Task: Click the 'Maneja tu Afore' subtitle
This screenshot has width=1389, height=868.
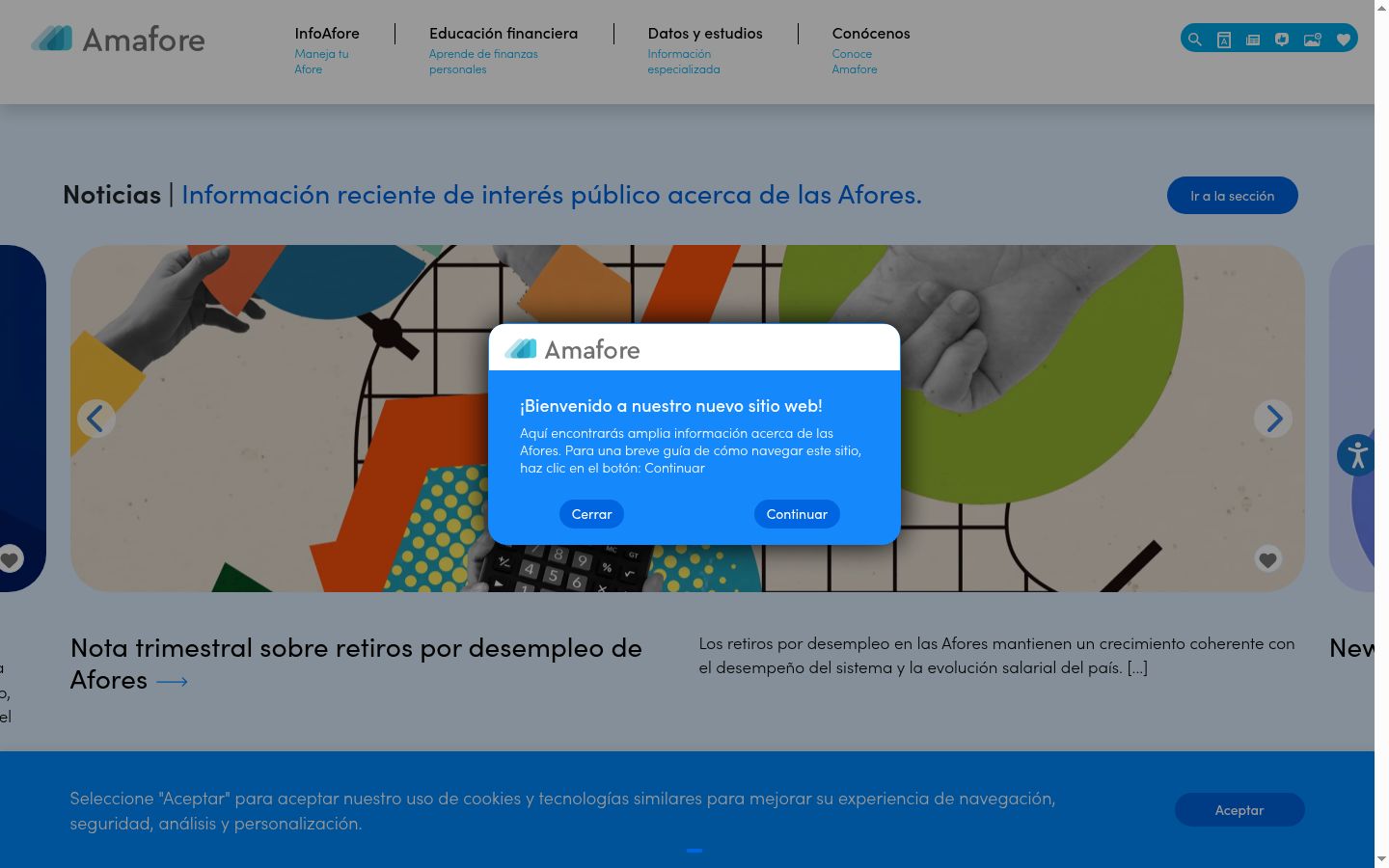Action: [x=321, y=62]
